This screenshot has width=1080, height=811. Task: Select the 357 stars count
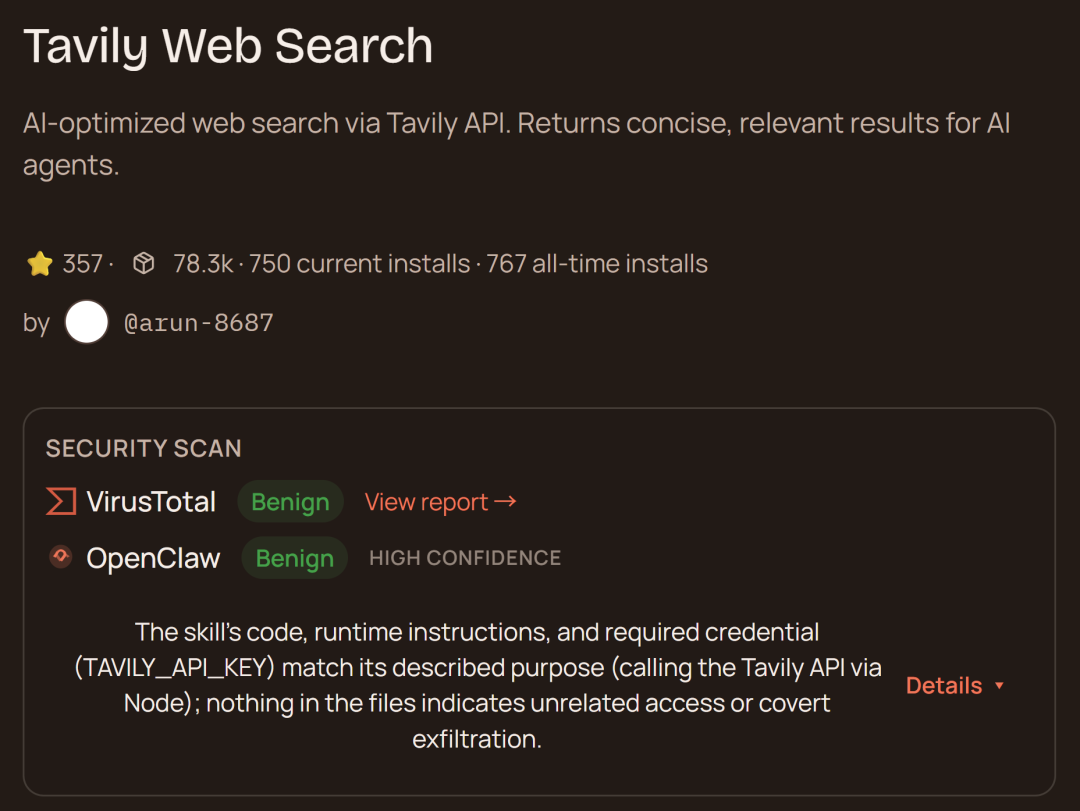pos(82,264)
